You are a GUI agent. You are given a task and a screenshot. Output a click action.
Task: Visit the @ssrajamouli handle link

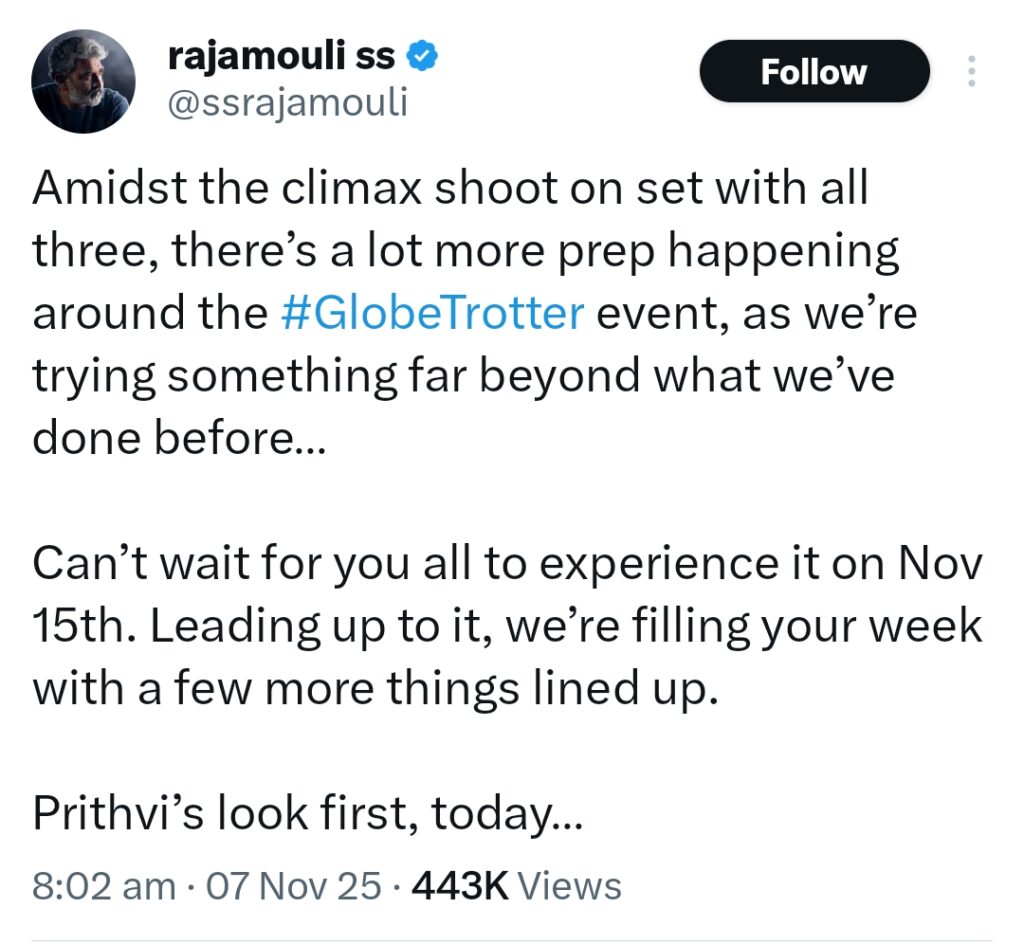[x=286, y=102]
